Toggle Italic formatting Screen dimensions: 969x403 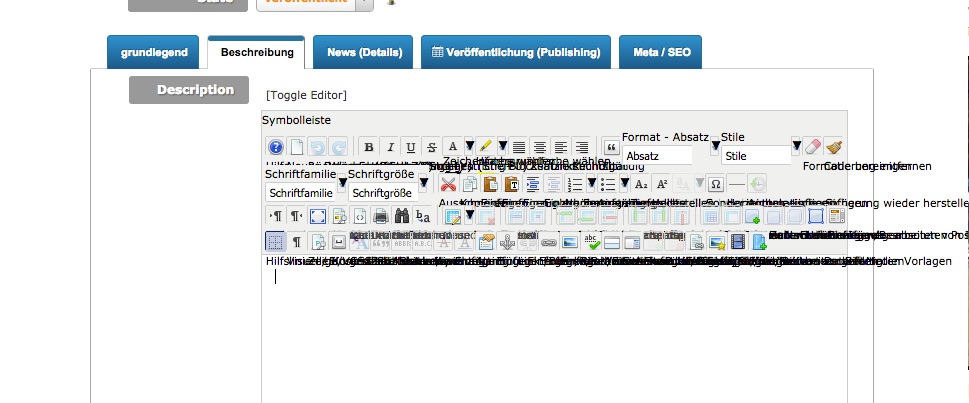point(390,147)
